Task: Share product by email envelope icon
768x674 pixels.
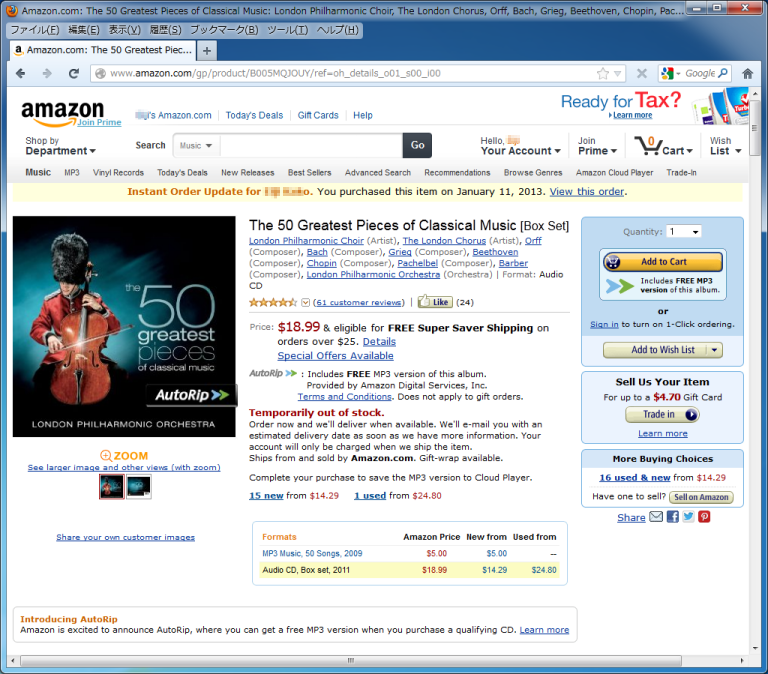Action: click(656, 517)
